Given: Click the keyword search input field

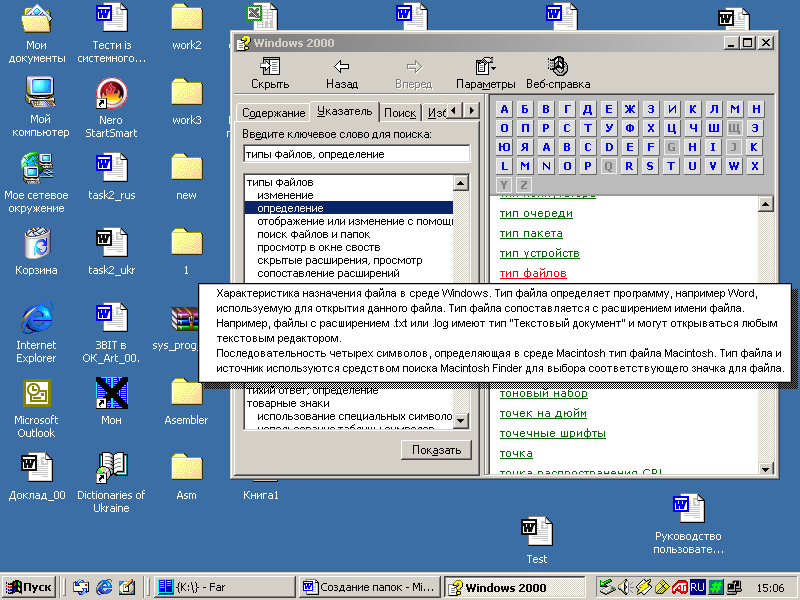Looking at the screenshot, I should coord(357,154).
